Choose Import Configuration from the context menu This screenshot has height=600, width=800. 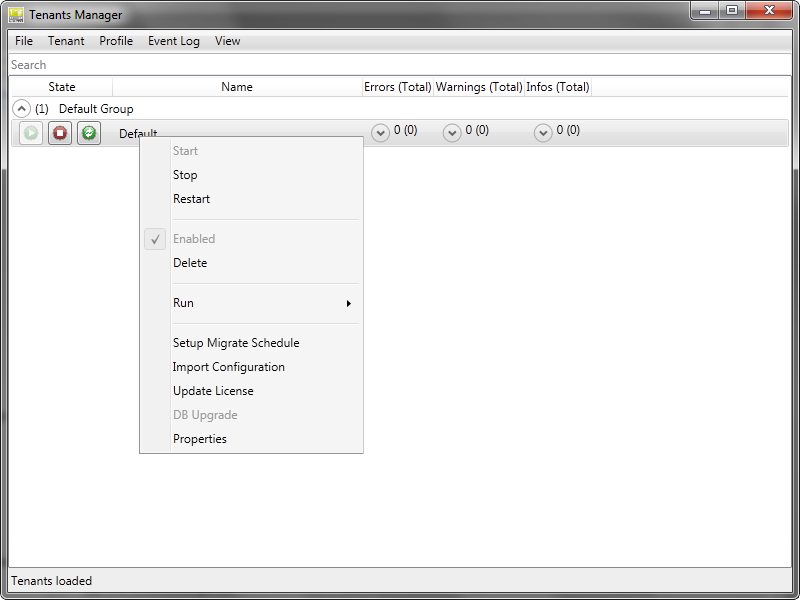coord(229,367)
